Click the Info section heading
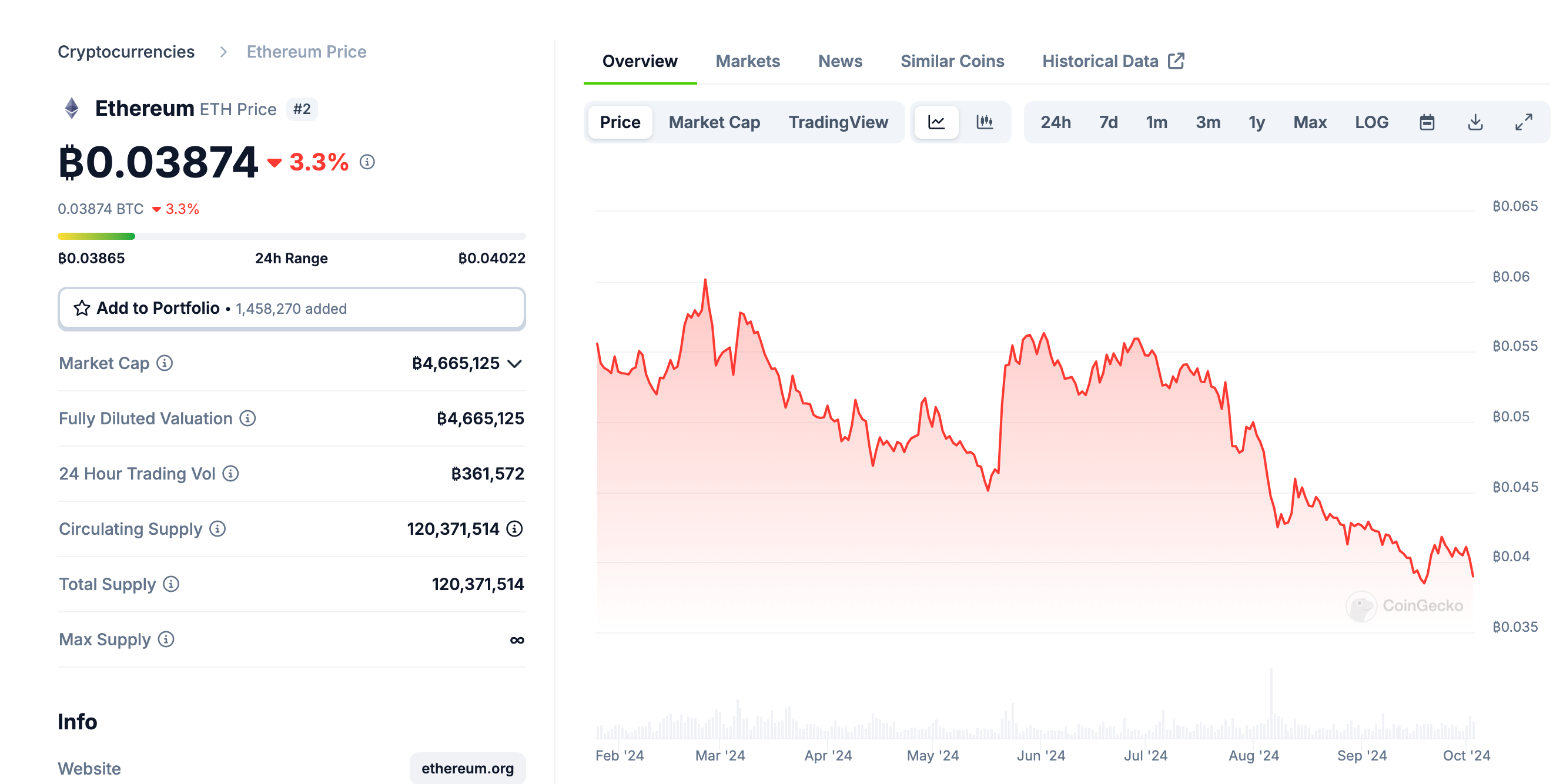This screenshot has width=1553, height=784. [x=77, y=721]
